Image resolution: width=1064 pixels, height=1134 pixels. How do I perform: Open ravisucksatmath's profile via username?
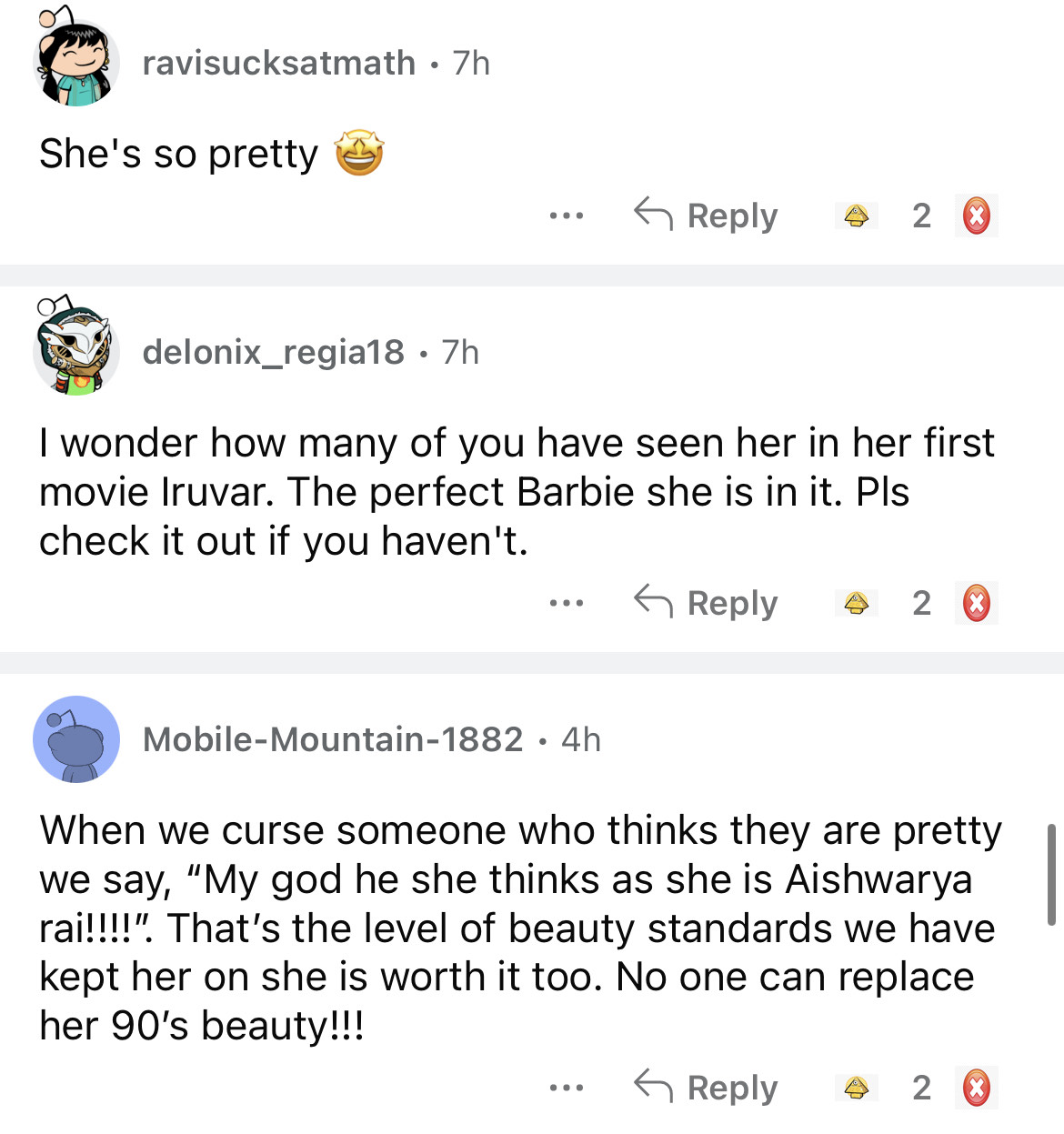(x=279, y=63)
